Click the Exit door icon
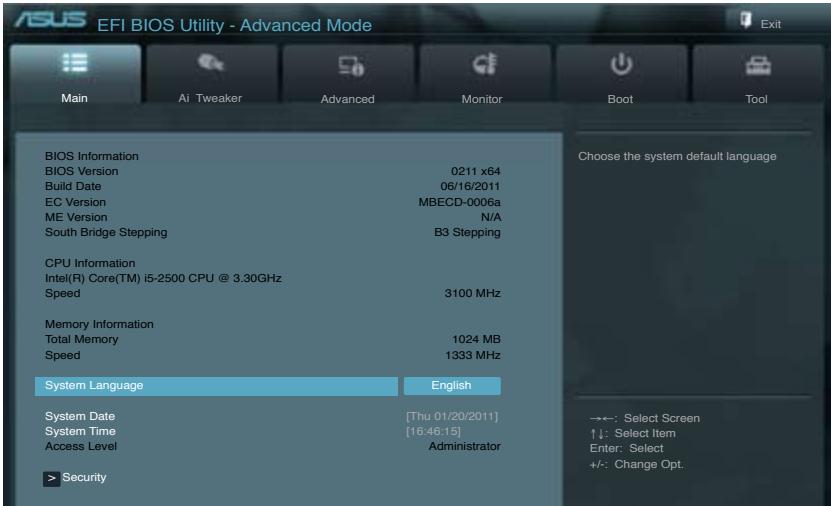 (746, 21)
